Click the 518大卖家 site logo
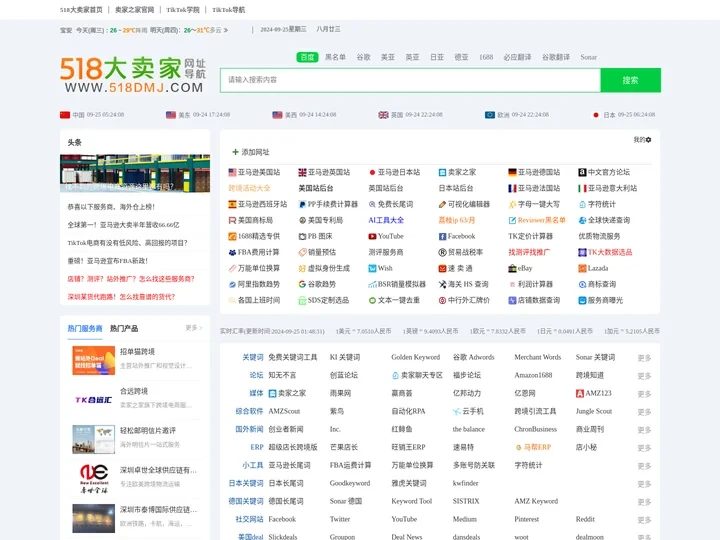Viewport: 720px width, 540px height. pos(133,74)
